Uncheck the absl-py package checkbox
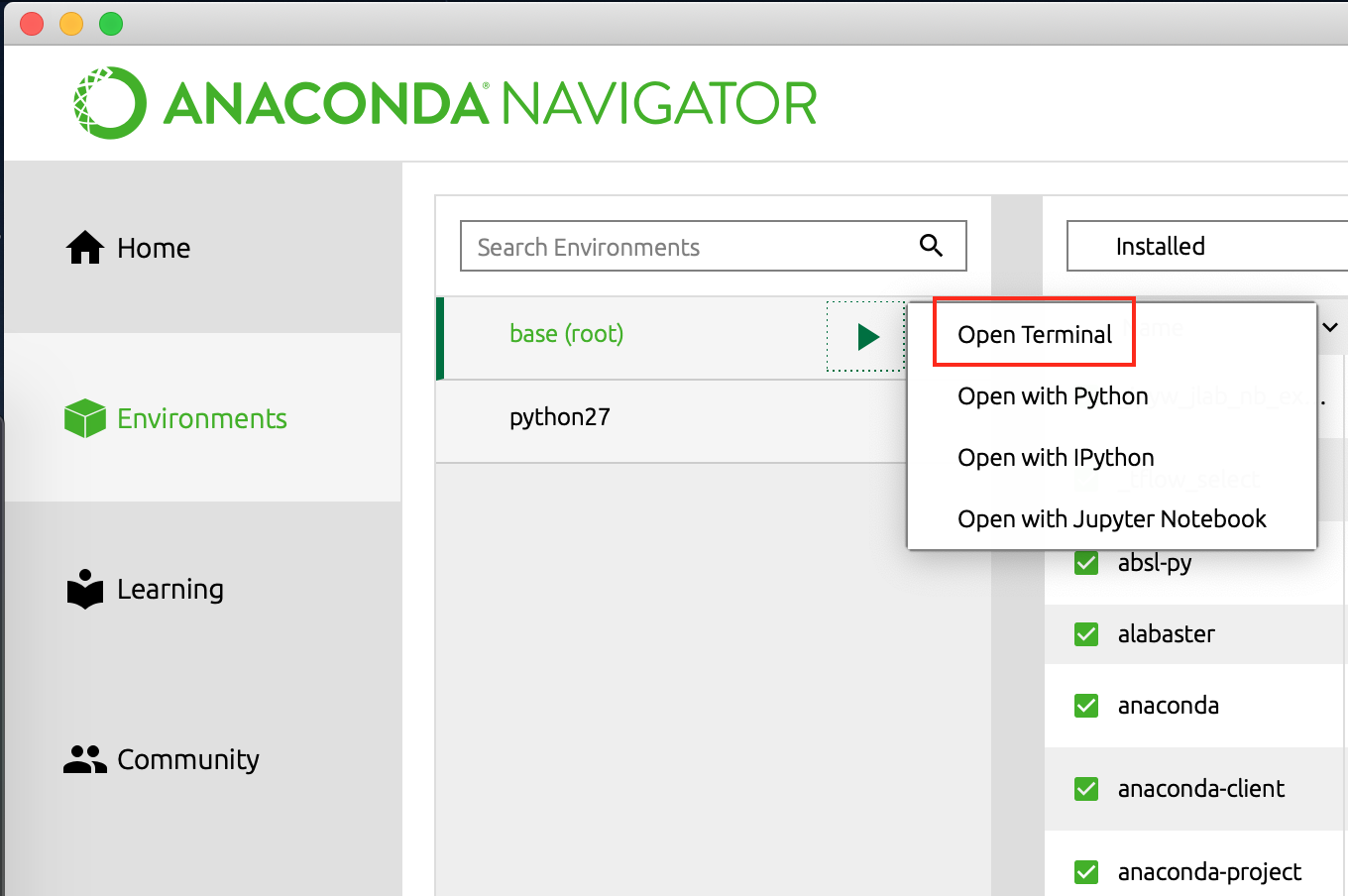This screenshot has height=896, width=1348. point(1086,563)
